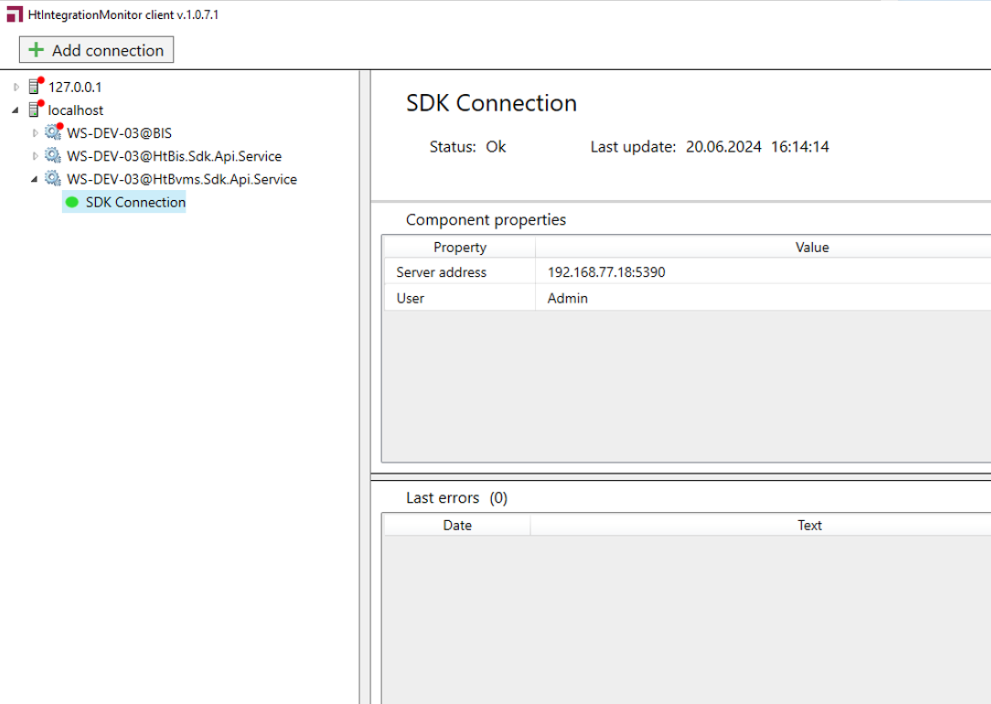Click the gear icon of WS-DEV-03@BIS
Screen dimensions: 991x704
(x=53, y=132)
